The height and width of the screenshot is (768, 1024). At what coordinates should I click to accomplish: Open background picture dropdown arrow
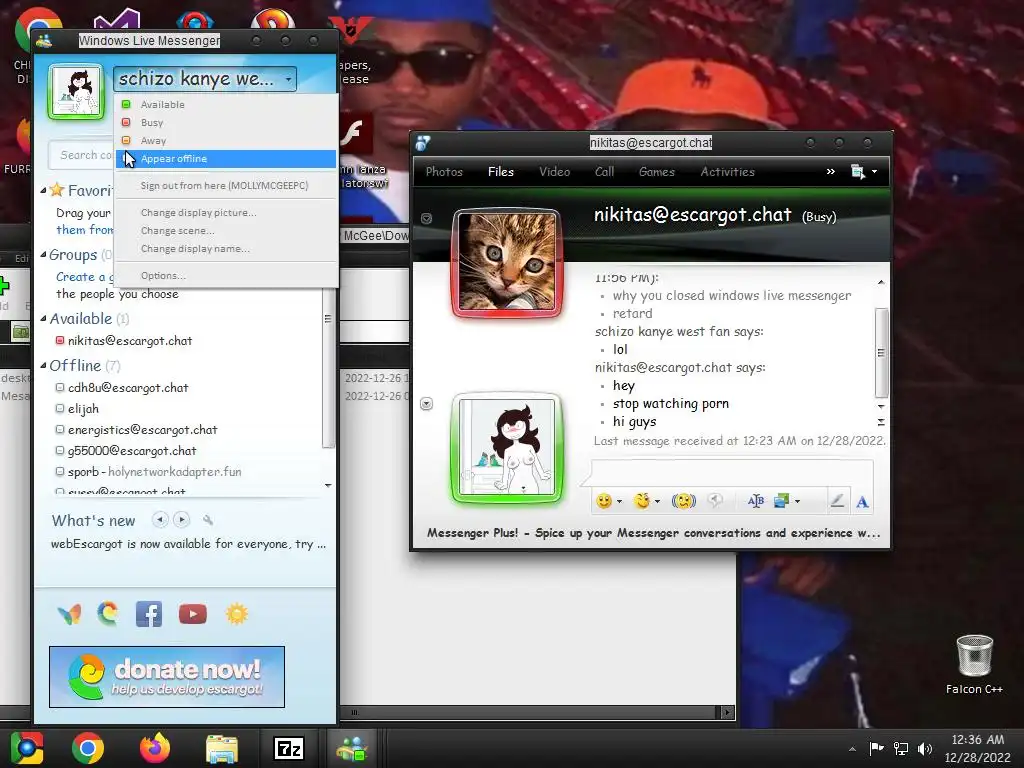(x=797, y=502)
